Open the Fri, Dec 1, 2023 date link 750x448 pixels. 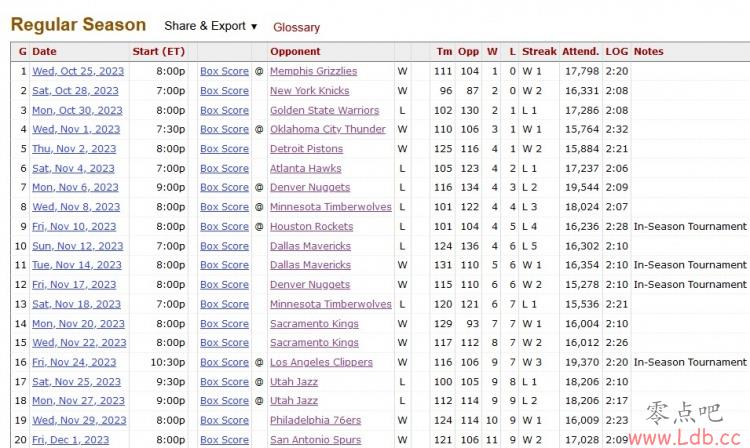(x=70, y=440)
